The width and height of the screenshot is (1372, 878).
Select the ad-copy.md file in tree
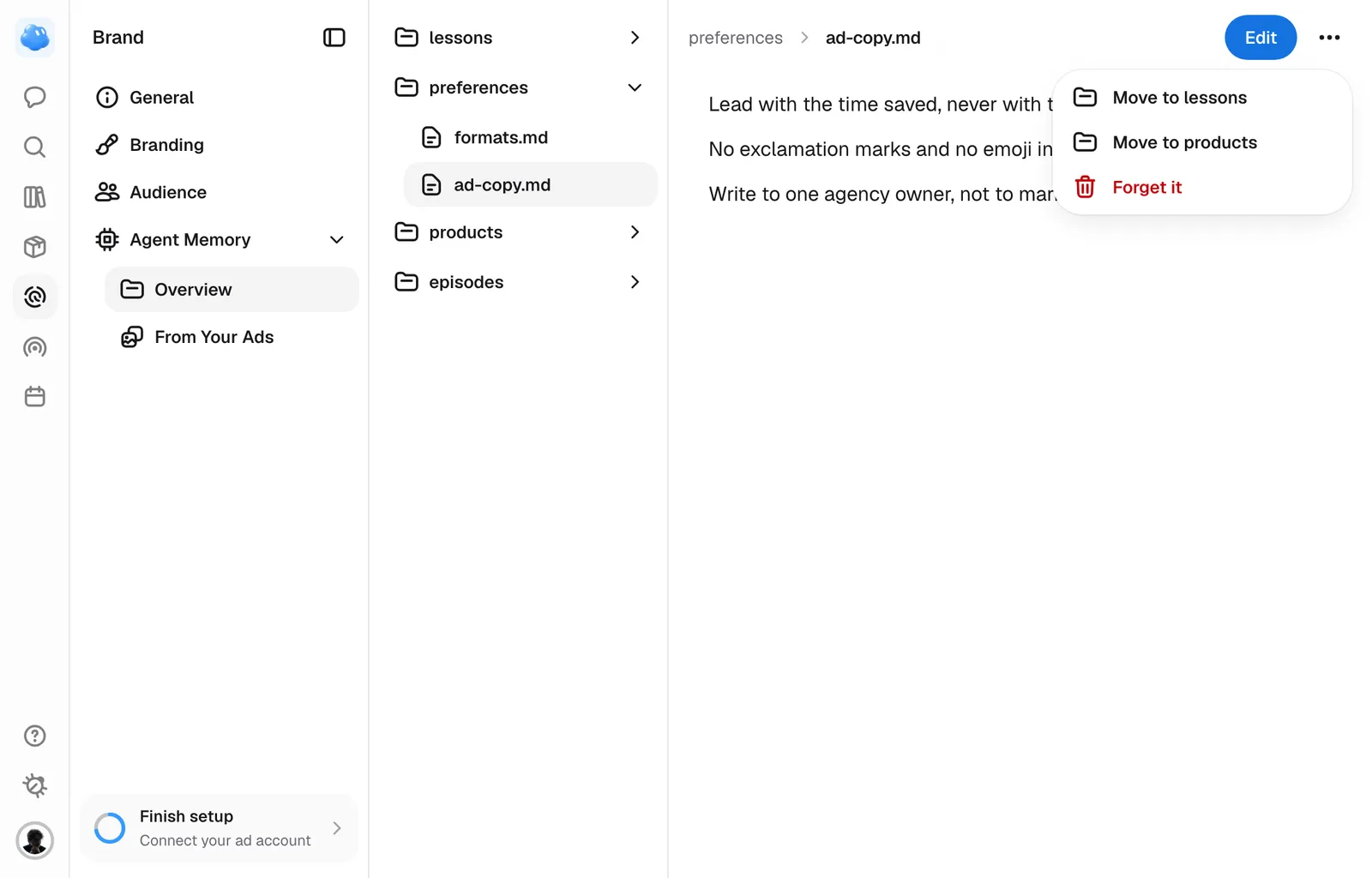tap(530, 184)
